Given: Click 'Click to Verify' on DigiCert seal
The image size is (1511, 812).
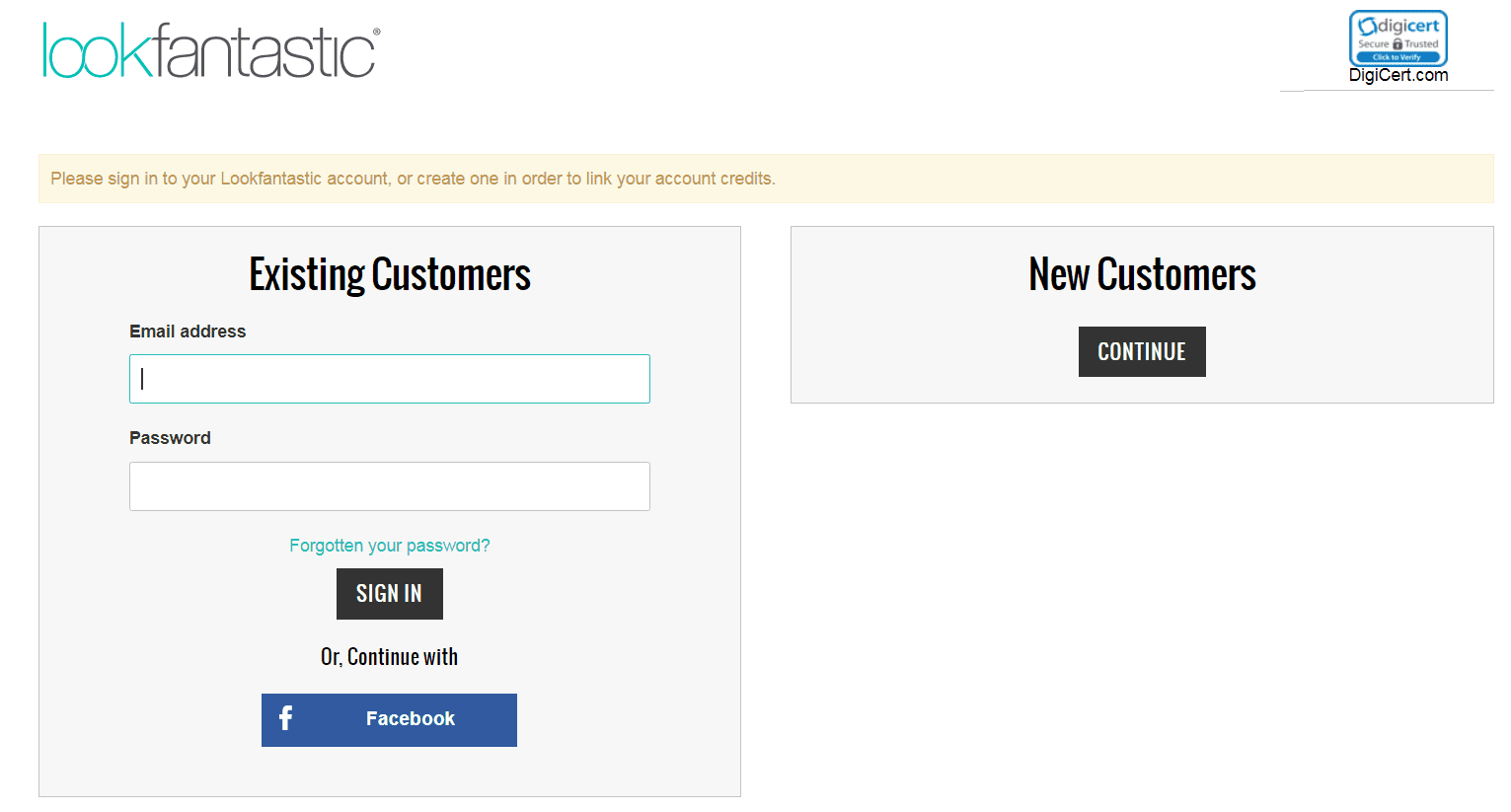Looking at the screenshot, I should tap(1398, 57).
